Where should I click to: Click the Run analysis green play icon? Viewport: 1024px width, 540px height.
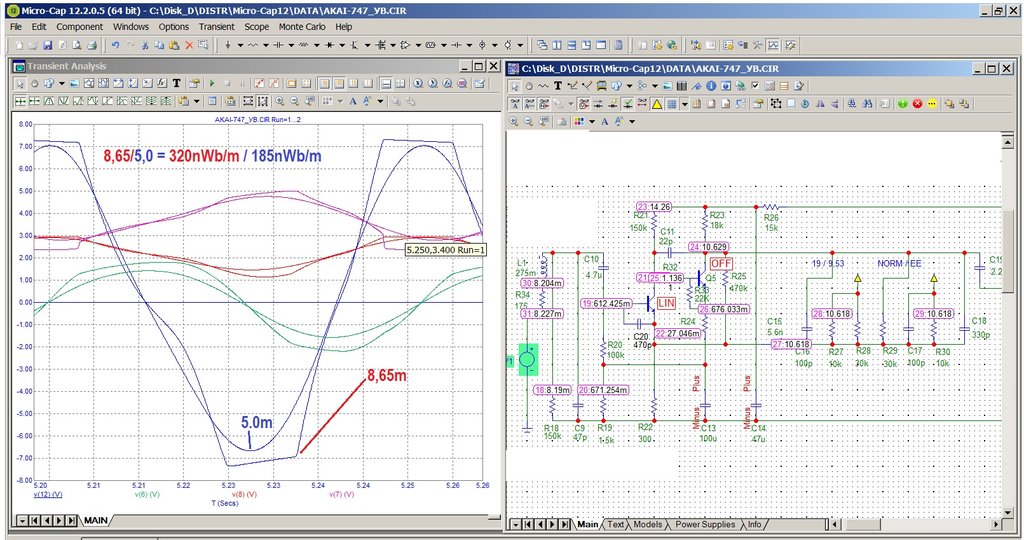212,84
